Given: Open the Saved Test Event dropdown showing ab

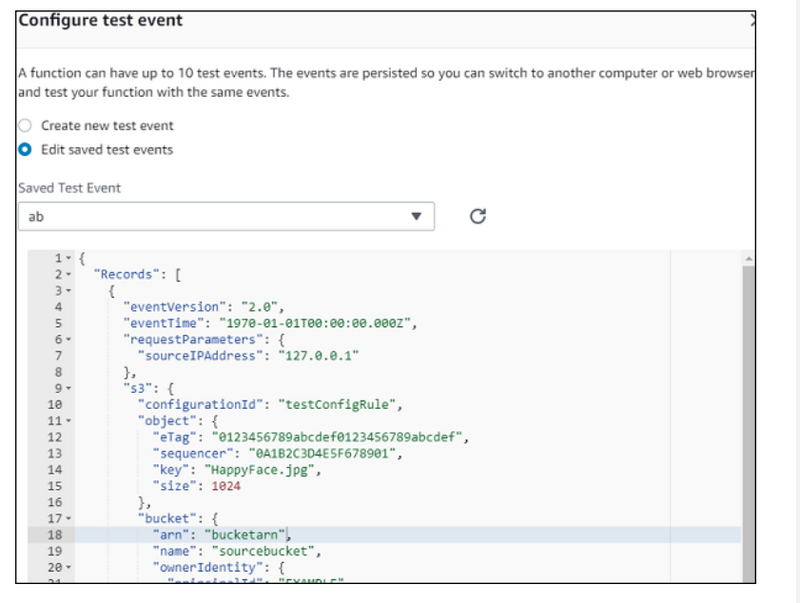Looking at the screenshot, I should pyautogui.click(x=226, y=216).
